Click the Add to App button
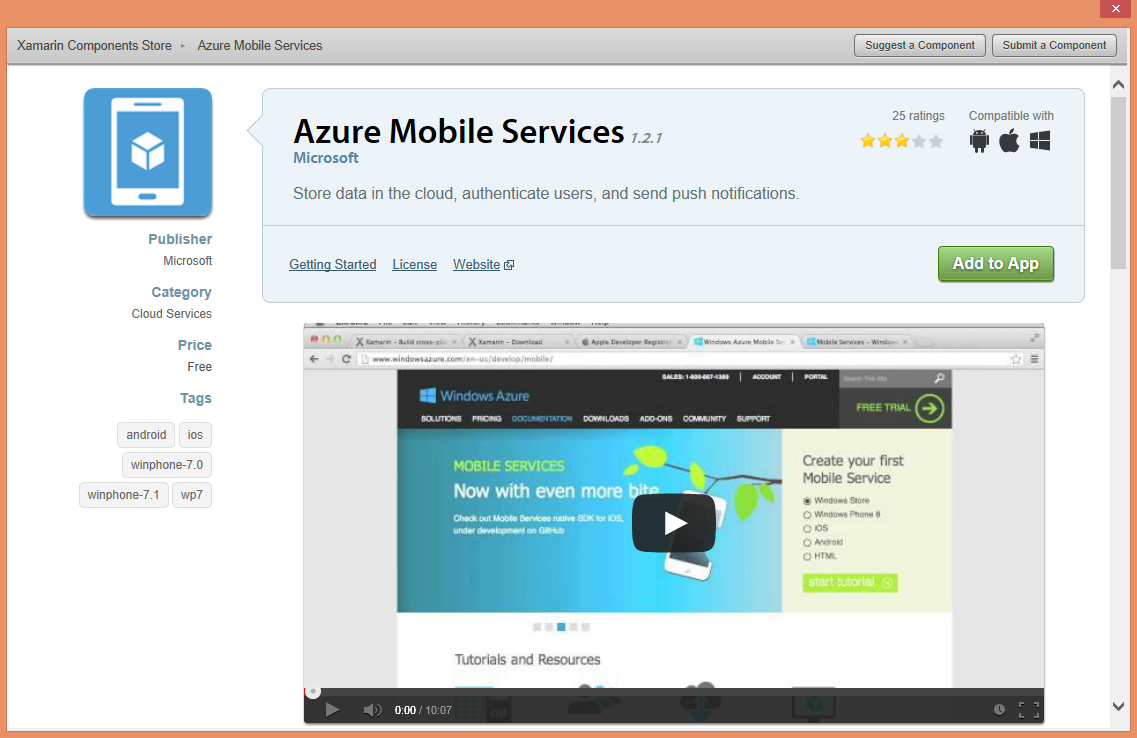 click(995, 264)
